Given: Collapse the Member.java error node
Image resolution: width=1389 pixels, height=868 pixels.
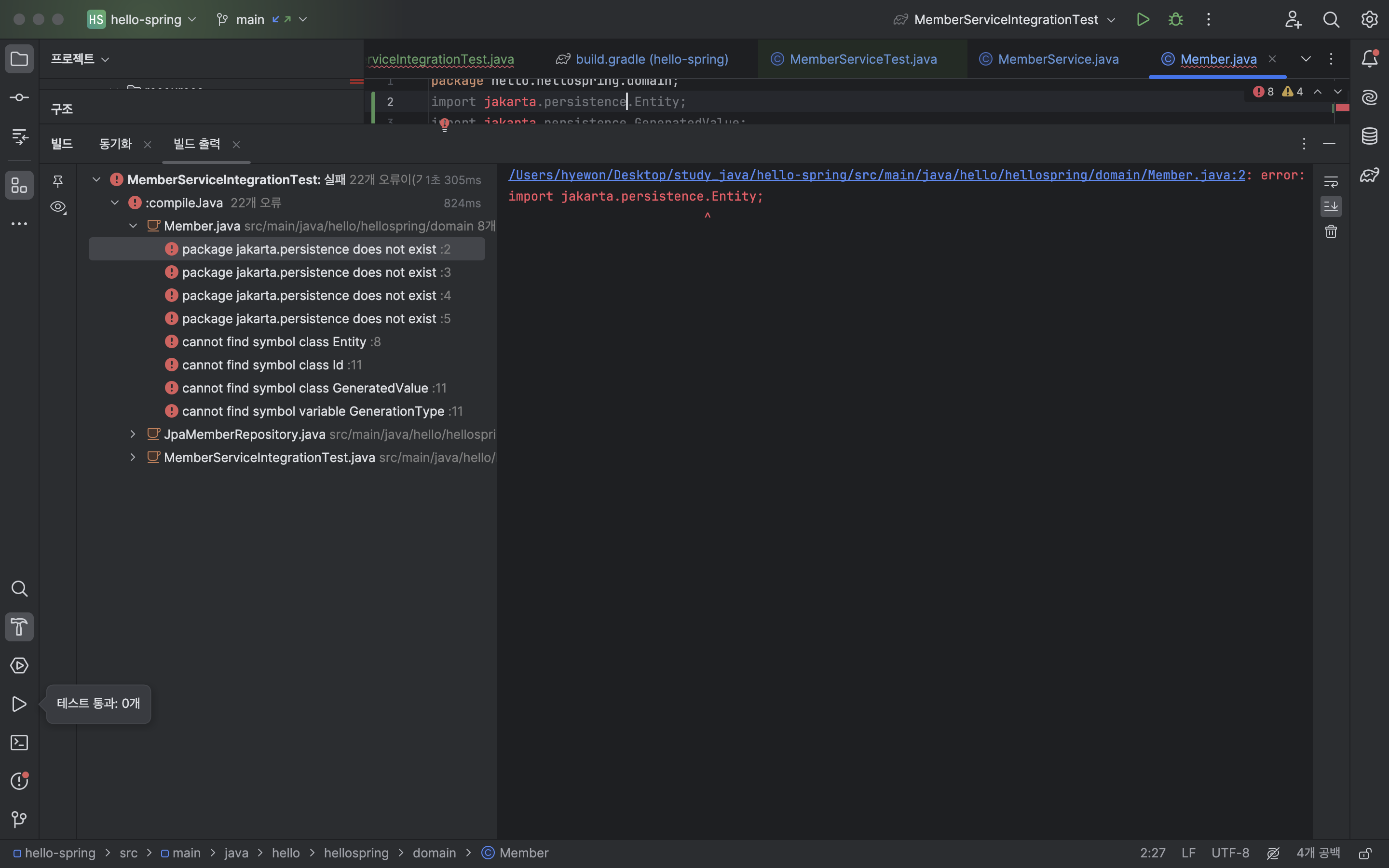Looking at the screenshot, I should [x=133, y=226].
